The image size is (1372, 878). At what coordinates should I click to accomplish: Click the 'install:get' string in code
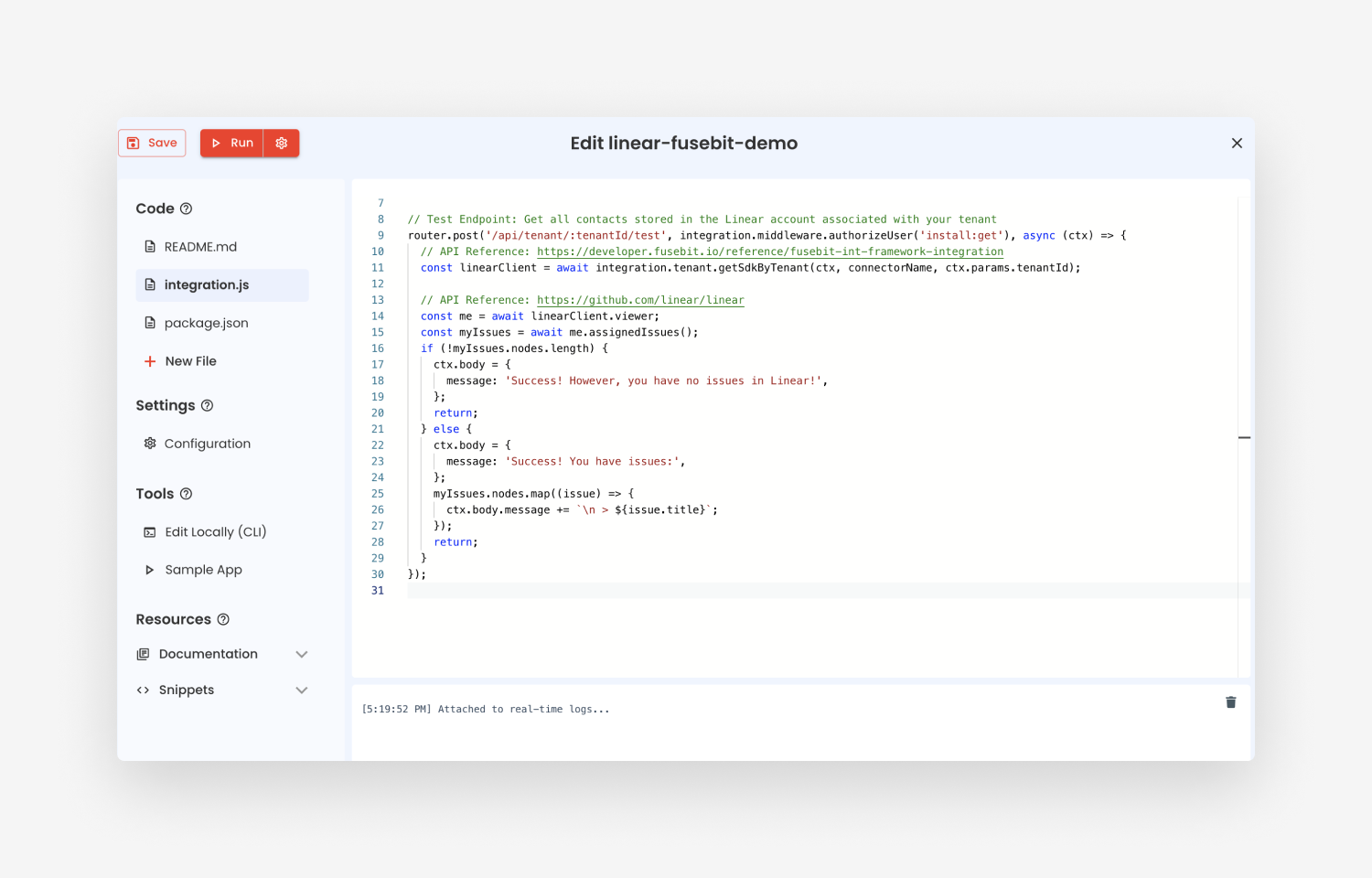click(x=961, y=236)
